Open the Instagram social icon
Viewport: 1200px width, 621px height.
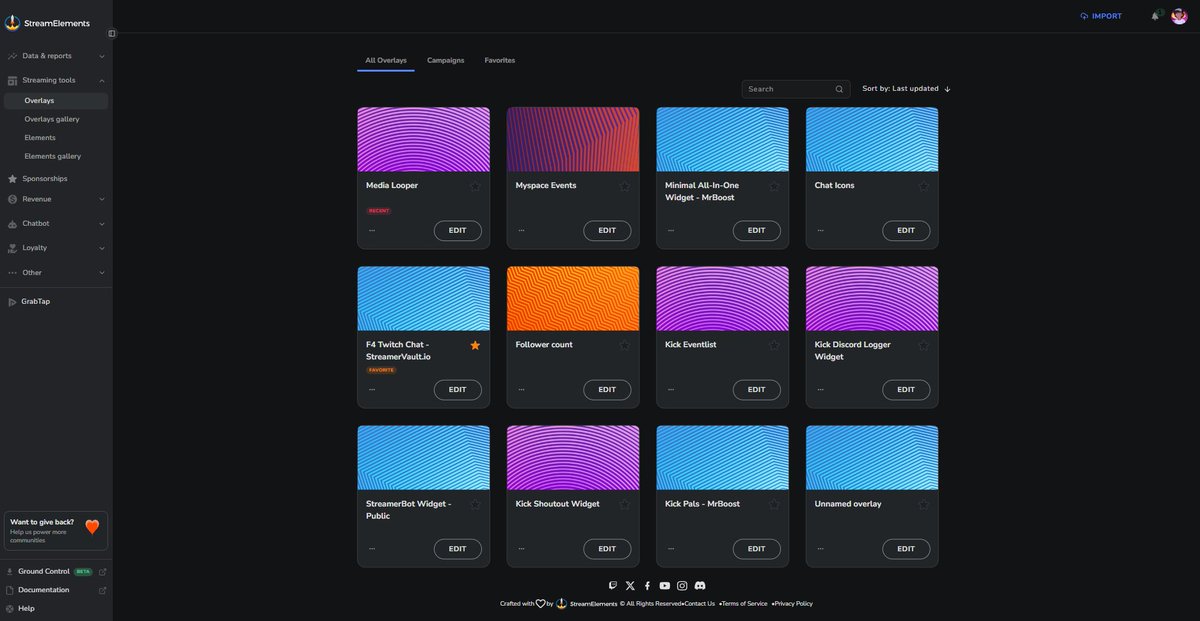click(x=682, y=586)
